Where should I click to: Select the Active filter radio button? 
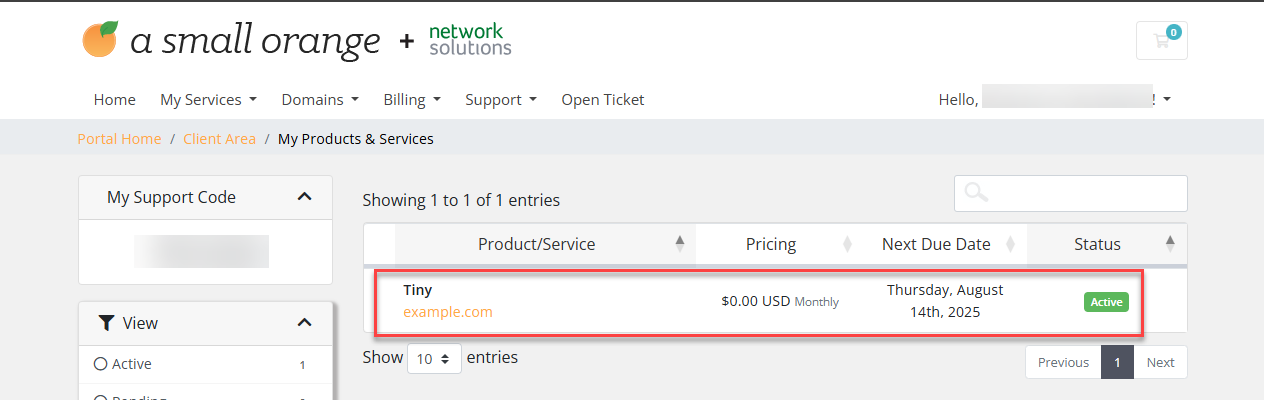click(100, 364)
